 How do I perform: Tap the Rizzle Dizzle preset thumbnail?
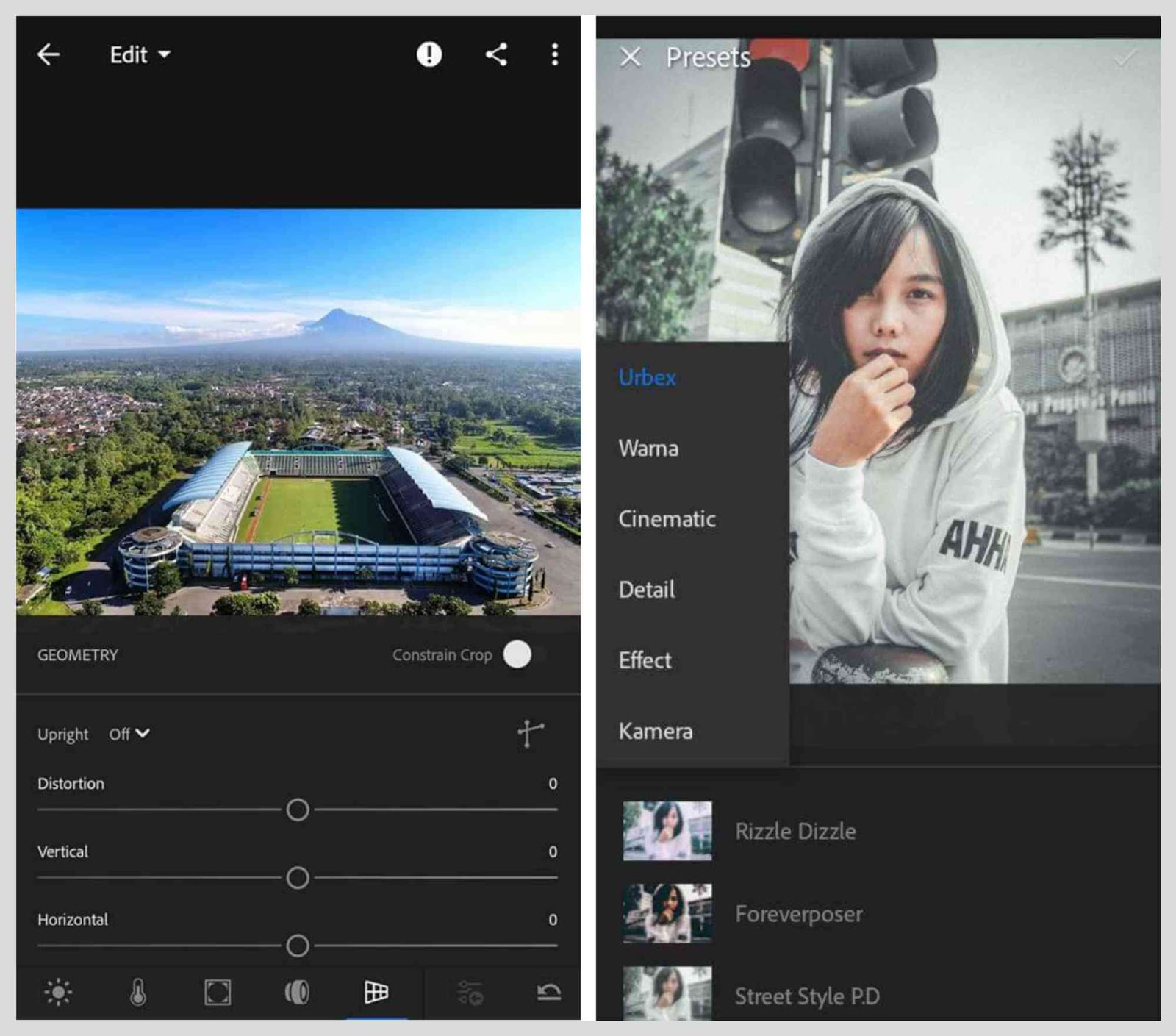click(666, 831)
